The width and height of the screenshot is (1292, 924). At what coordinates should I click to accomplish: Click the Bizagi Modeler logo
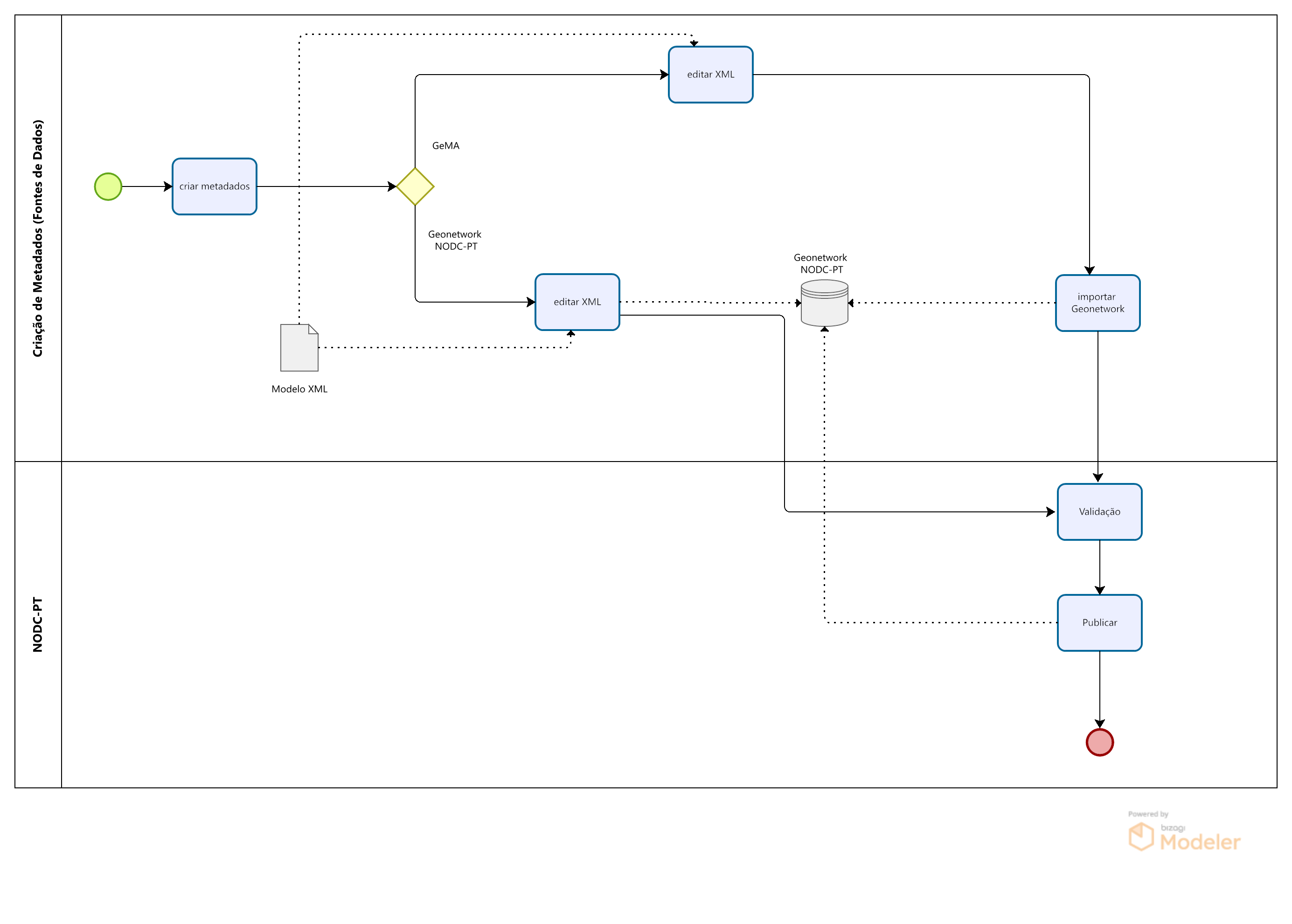[x=1184, y=838]
